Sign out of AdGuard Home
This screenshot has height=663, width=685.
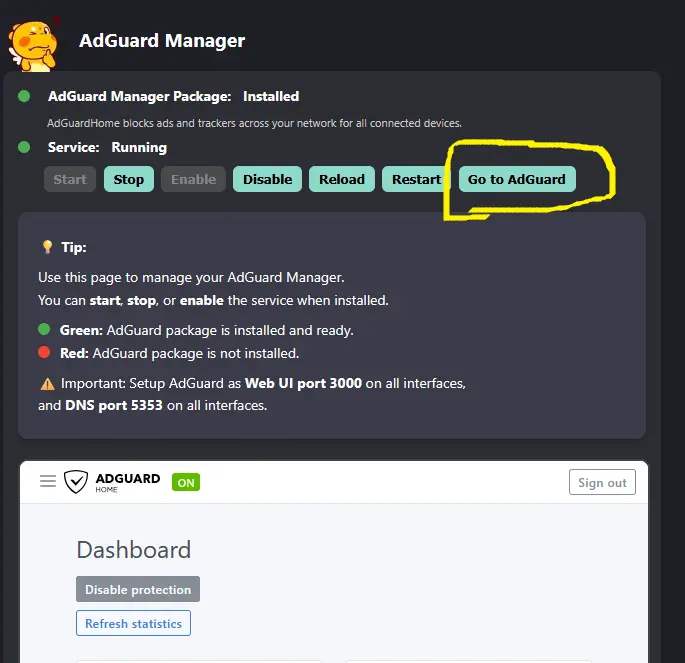(602, 482)
